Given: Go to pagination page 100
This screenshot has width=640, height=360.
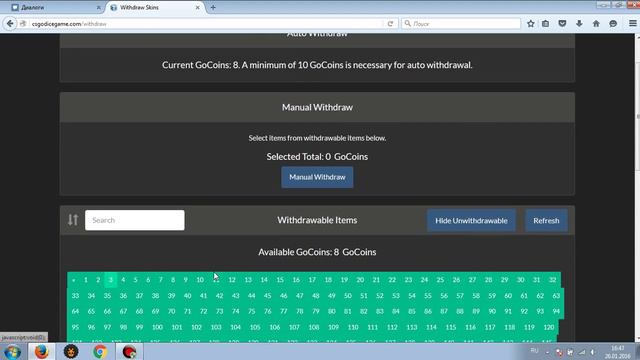Looking at the screenshot, I should point(157,327).
